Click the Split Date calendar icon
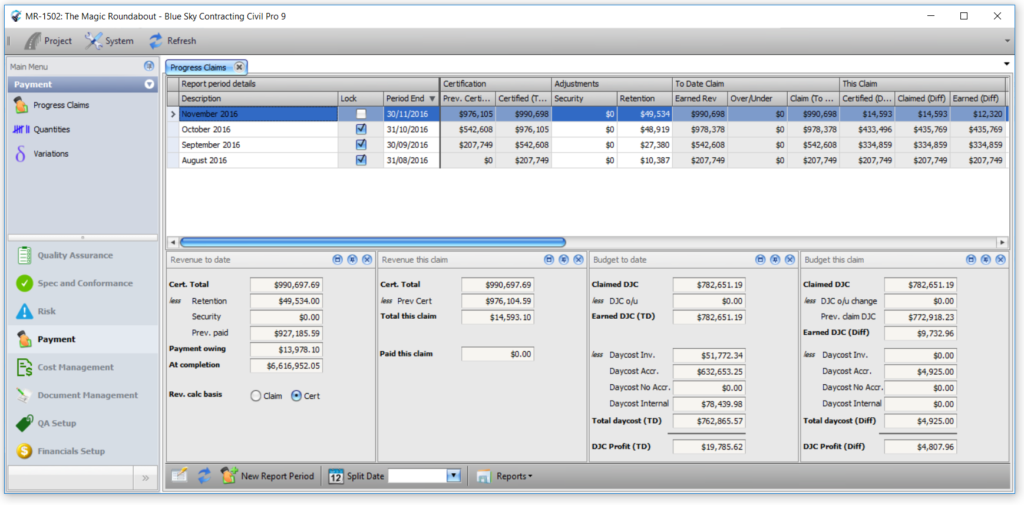 [x=336, y=476]
